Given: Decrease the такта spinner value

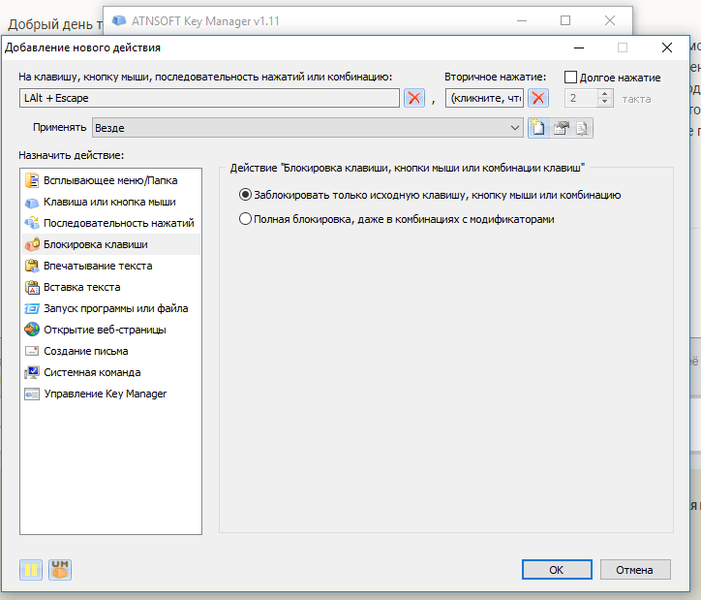Looking at the screenshot, I should click(604, 102).
